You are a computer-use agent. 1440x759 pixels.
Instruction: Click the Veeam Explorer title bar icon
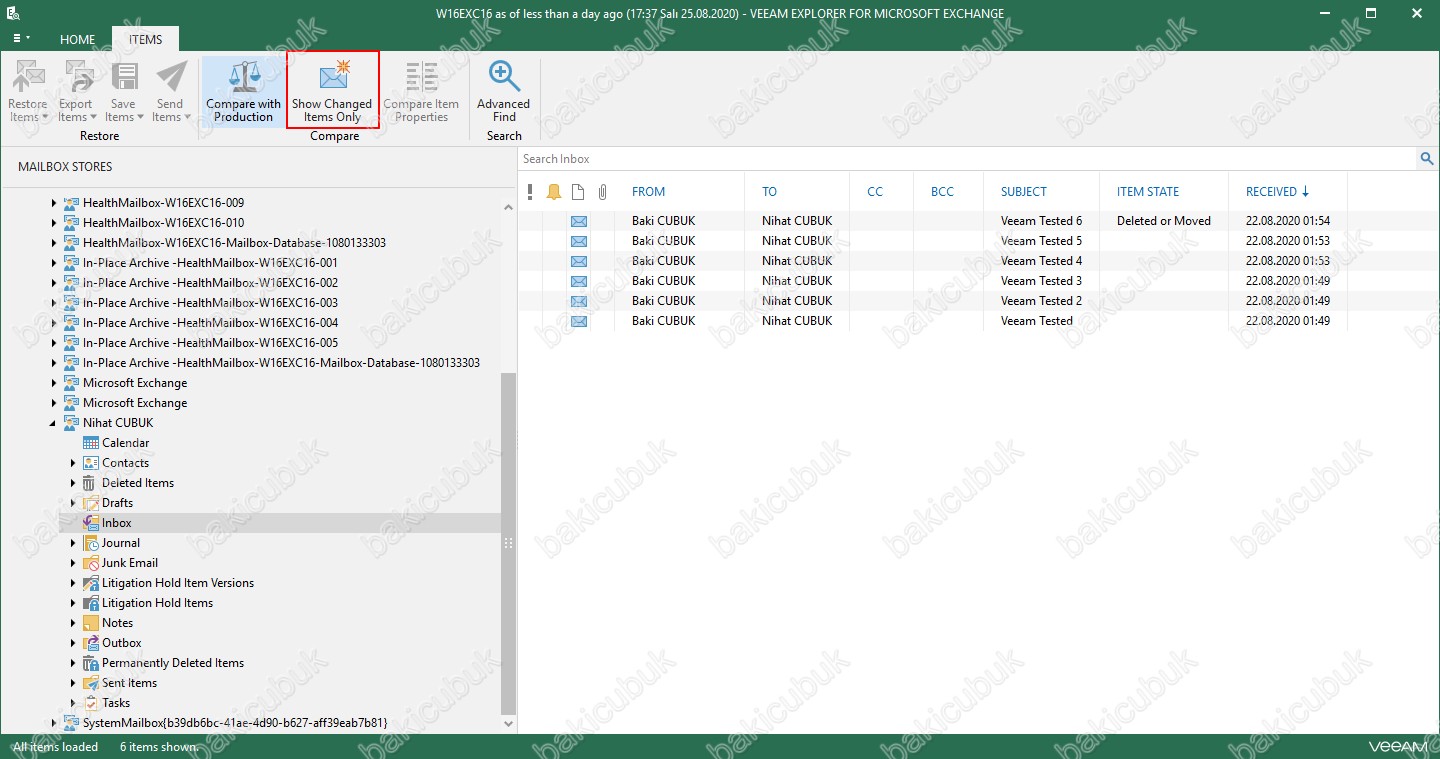coord(14,13)
